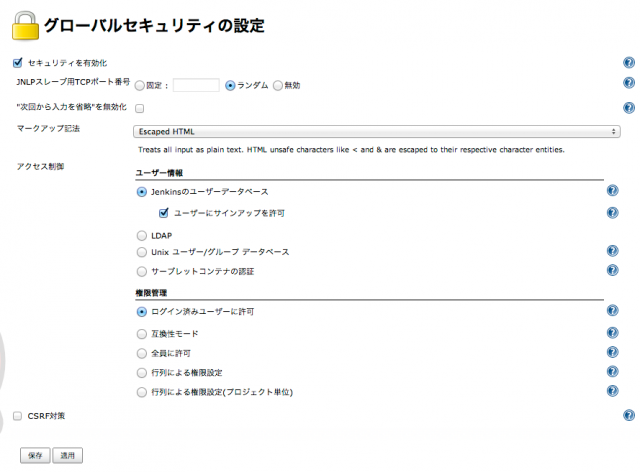Viewport: 640px width, 472px height.
Task: Check "次回から入力を省略"を無効化 box
Action: (140, 108)
